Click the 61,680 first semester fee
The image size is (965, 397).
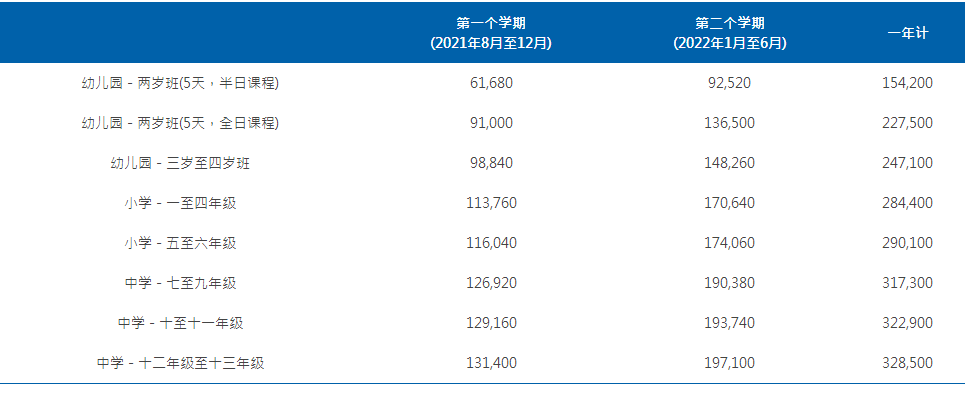tap(491, 83)
